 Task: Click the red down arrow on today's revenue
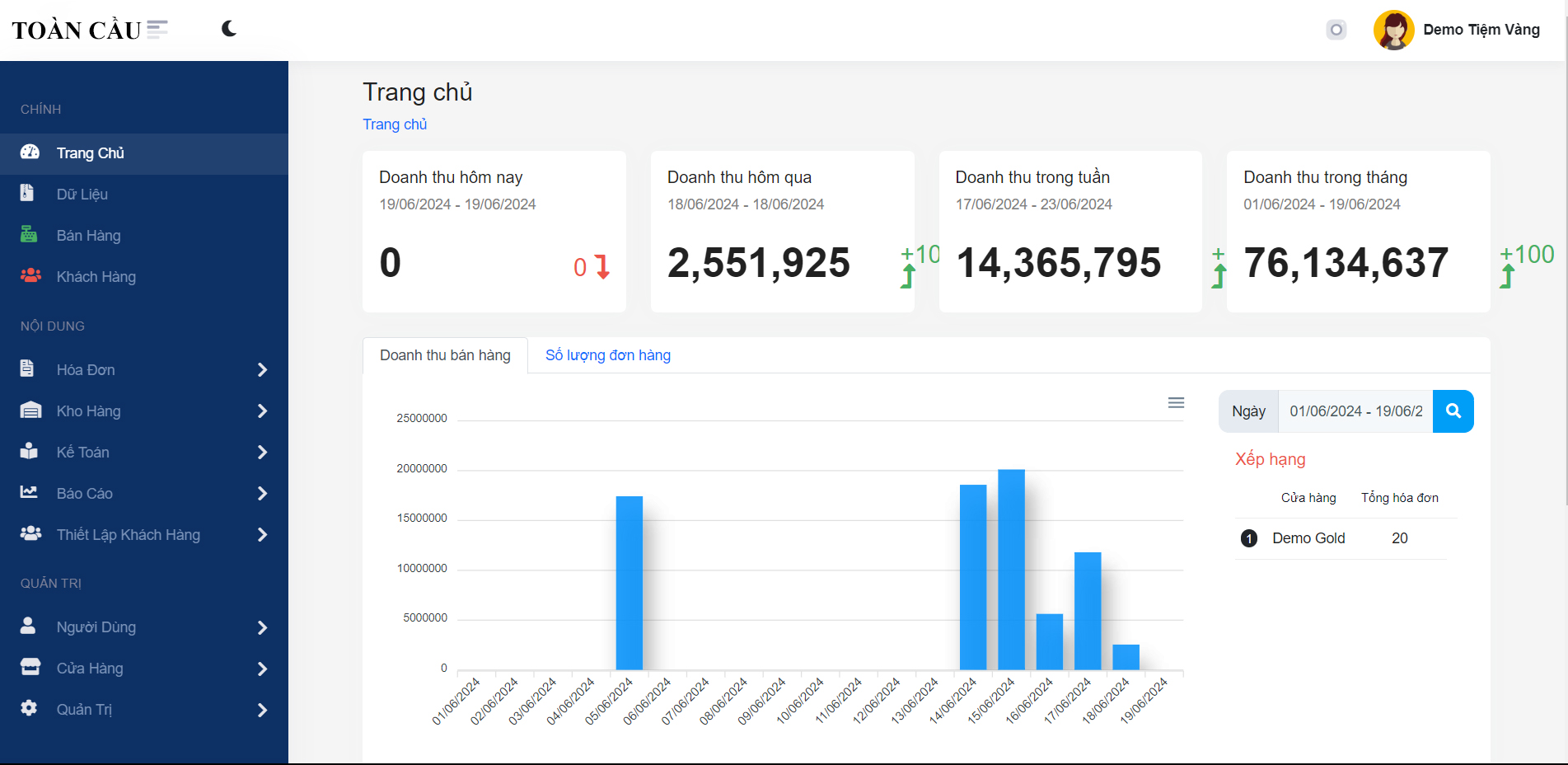coord(603,267)
